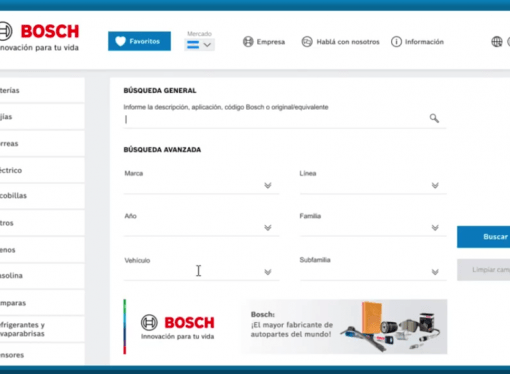This screenshot has width=510, height=374.
Task: Select the Lámparas sidebar category
Action: 42,303
